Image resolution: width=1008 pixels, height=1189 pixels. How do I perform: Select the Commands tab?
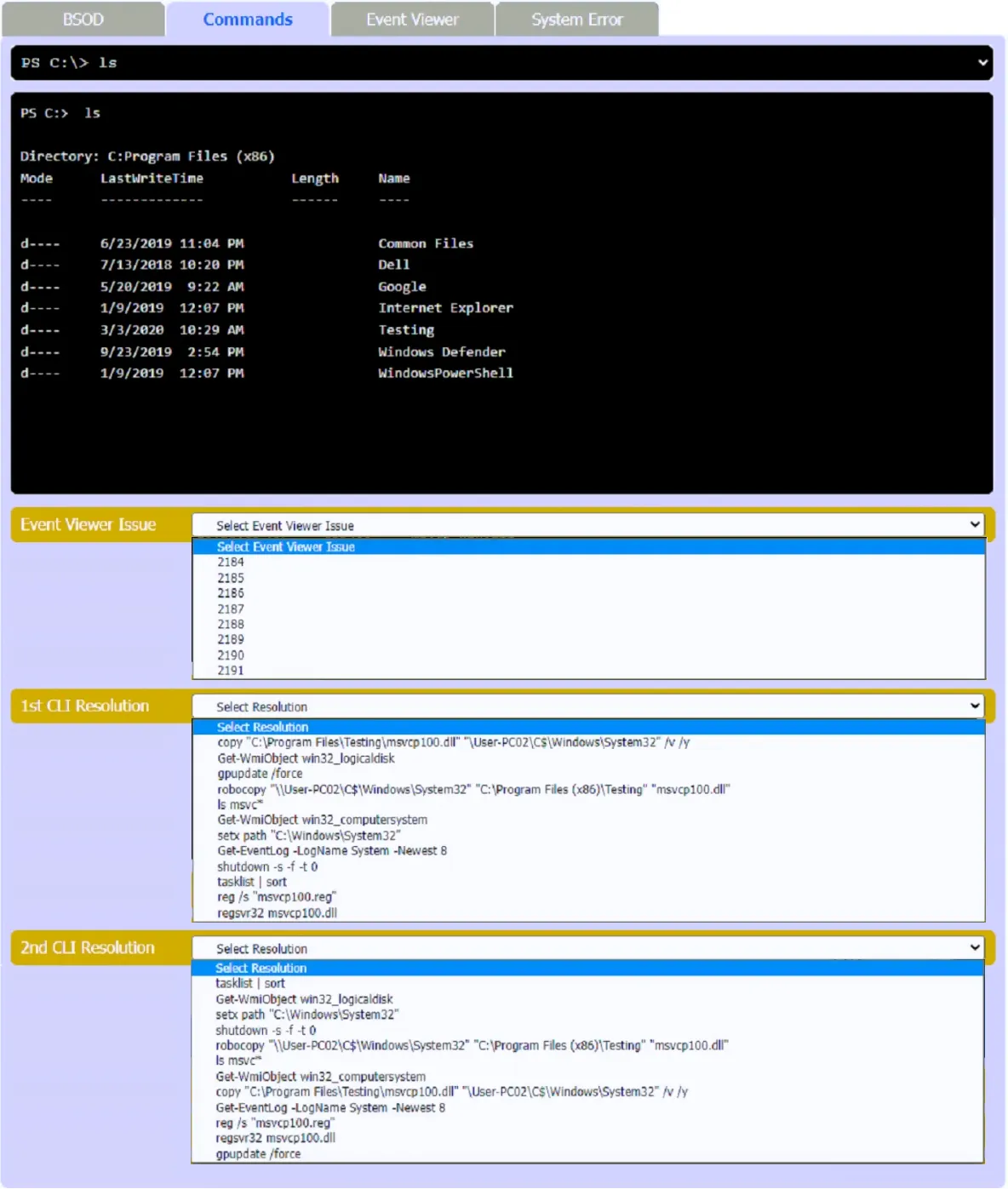(x=248, y=19)
